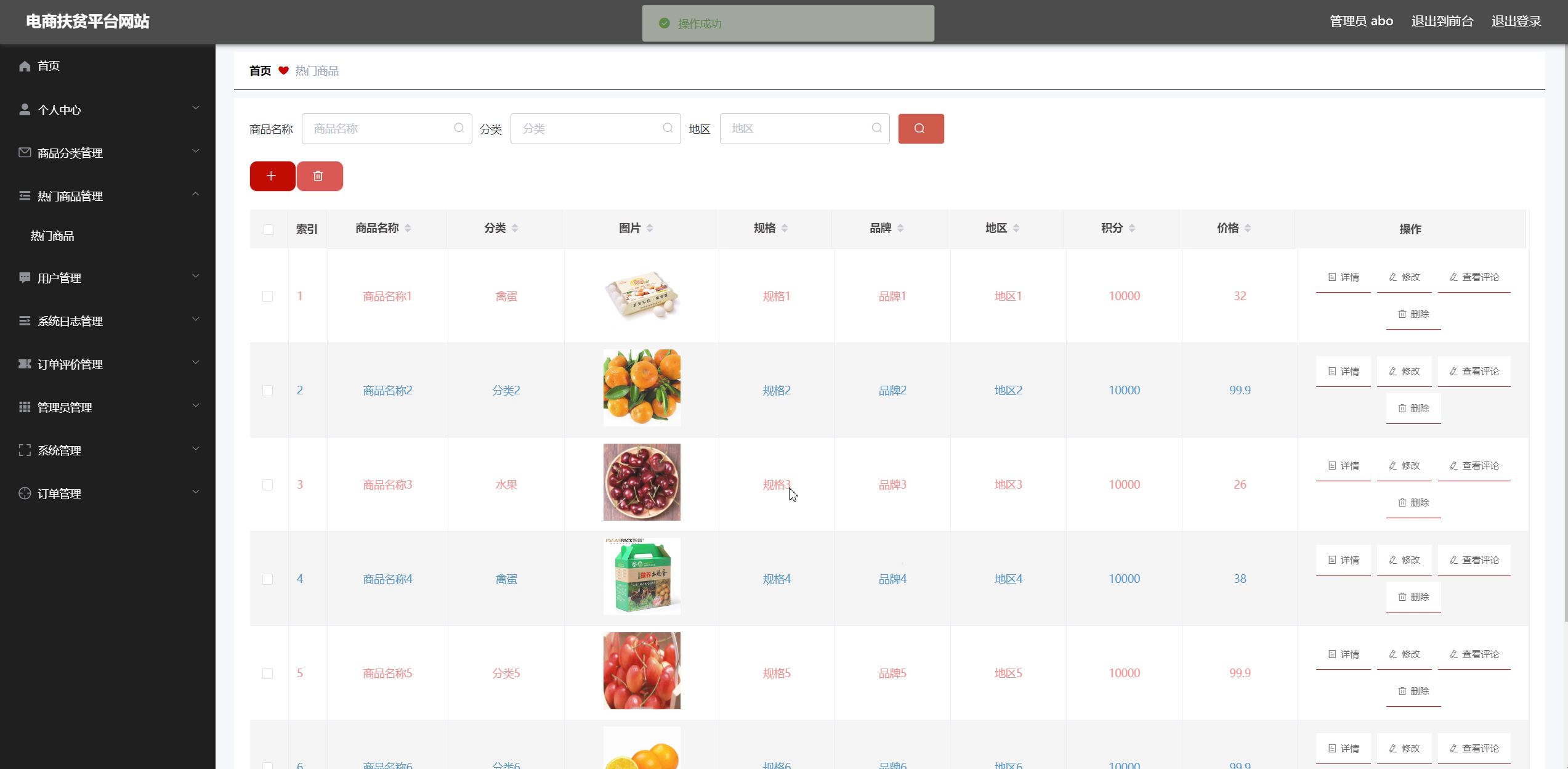Click the ticket icon next to 订单评价管理

click(x=25, y=364)
